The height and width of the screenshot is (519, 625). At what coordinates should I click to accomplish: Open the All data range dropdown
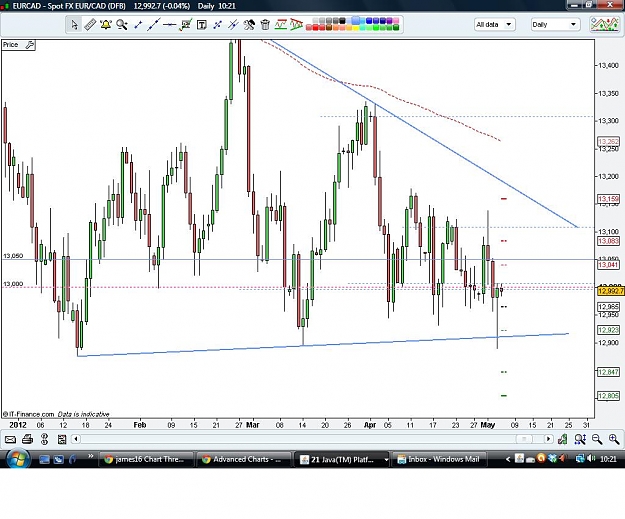click(x=495, y=24)
